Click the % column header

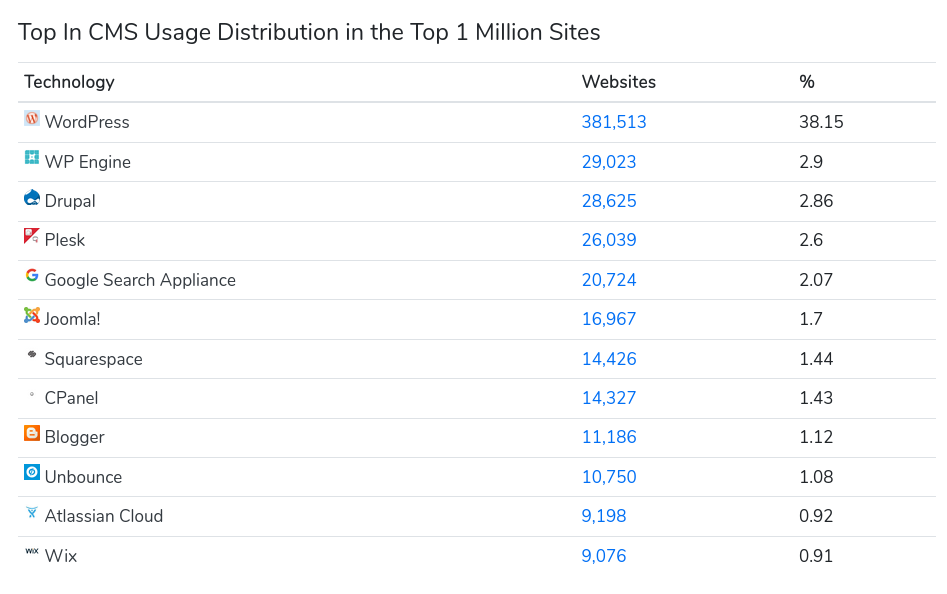pyautogui.click(x=806, y=82)
